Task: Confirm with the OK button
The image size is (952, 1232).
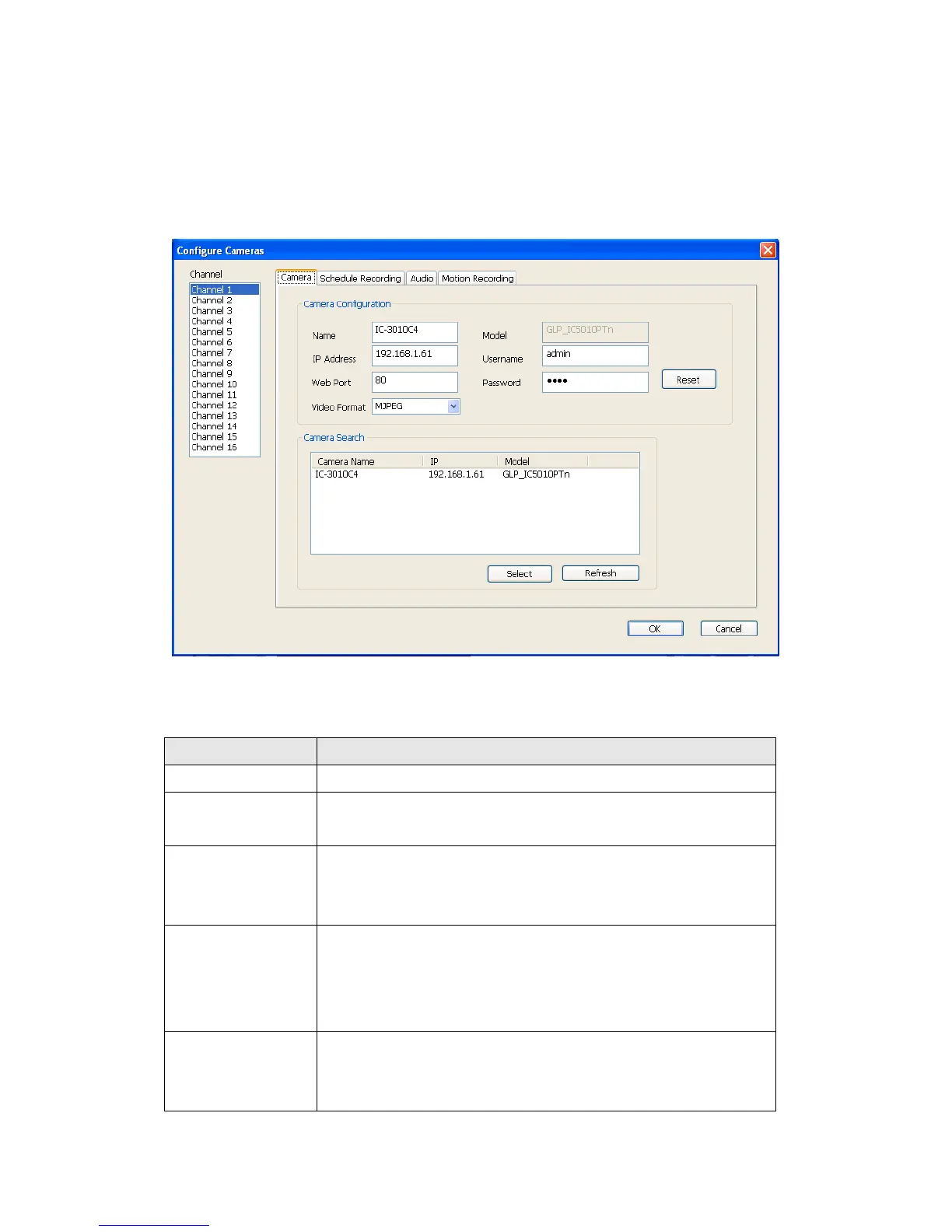Action: [655, 628]
